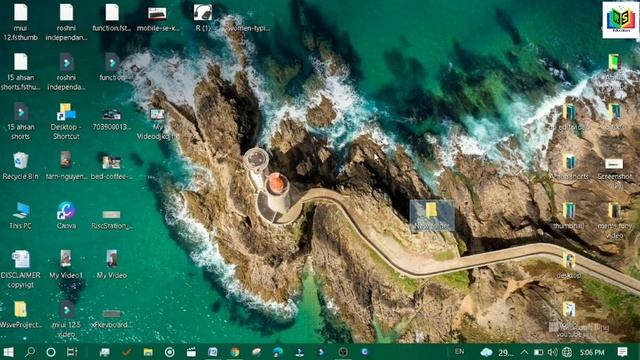
Task: Open the network globe icon
Action: 567,352
